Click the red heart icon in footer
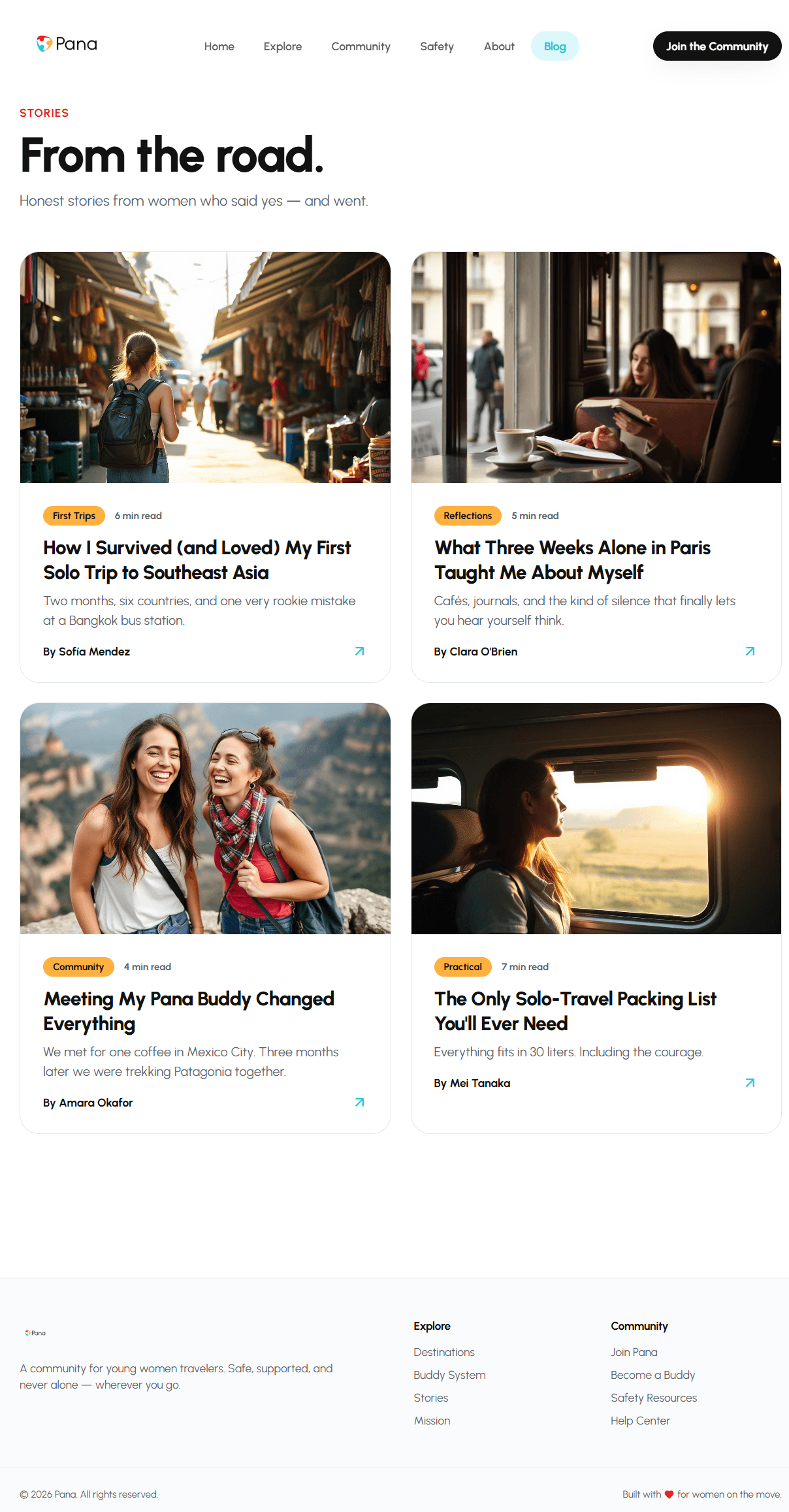Viewport: 789px width, 1512px height. click(x=669, y=1494)
